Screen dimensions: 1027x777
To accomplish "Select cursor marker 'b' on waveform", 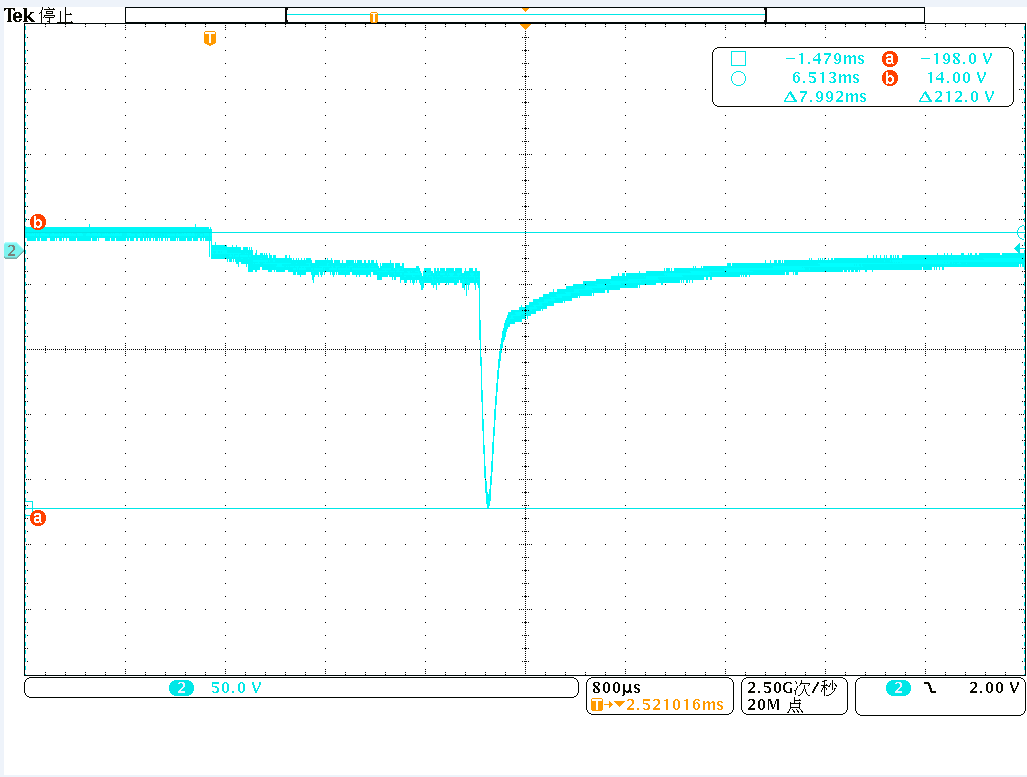I will click(x=38, y=222).
